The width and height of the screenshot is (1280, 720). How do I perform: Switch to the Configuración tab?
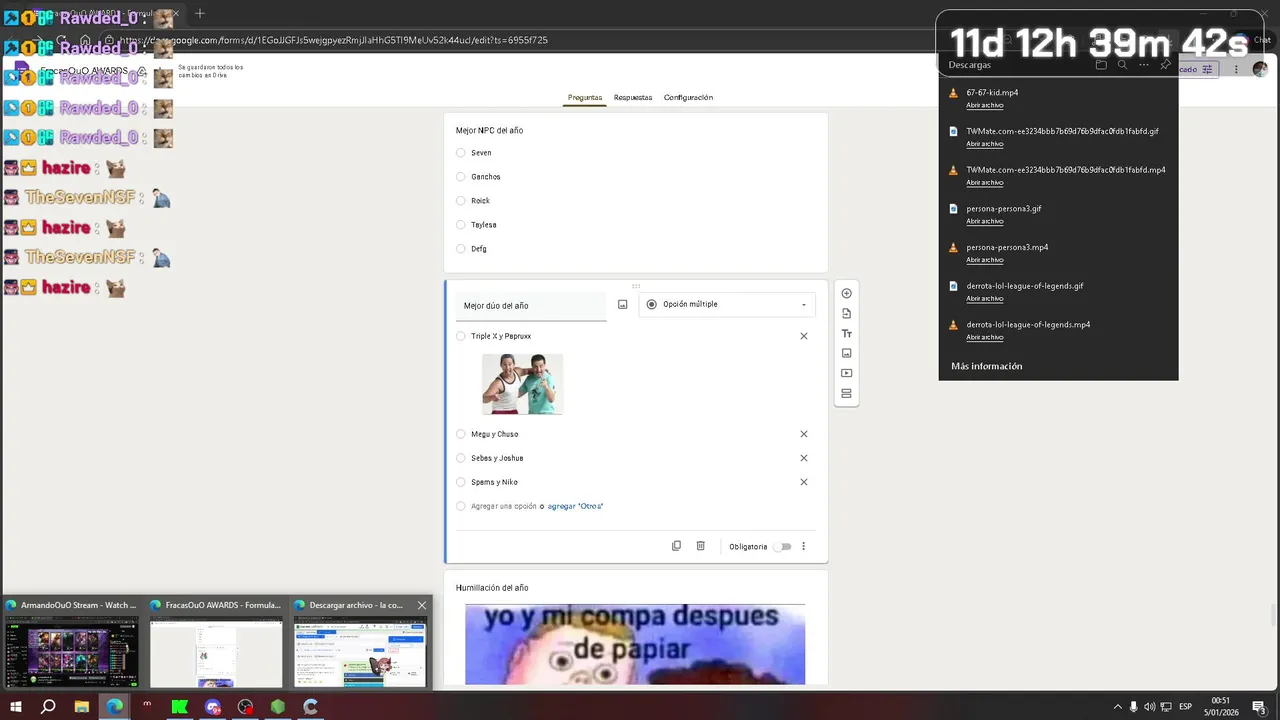[x=688, y=97]
